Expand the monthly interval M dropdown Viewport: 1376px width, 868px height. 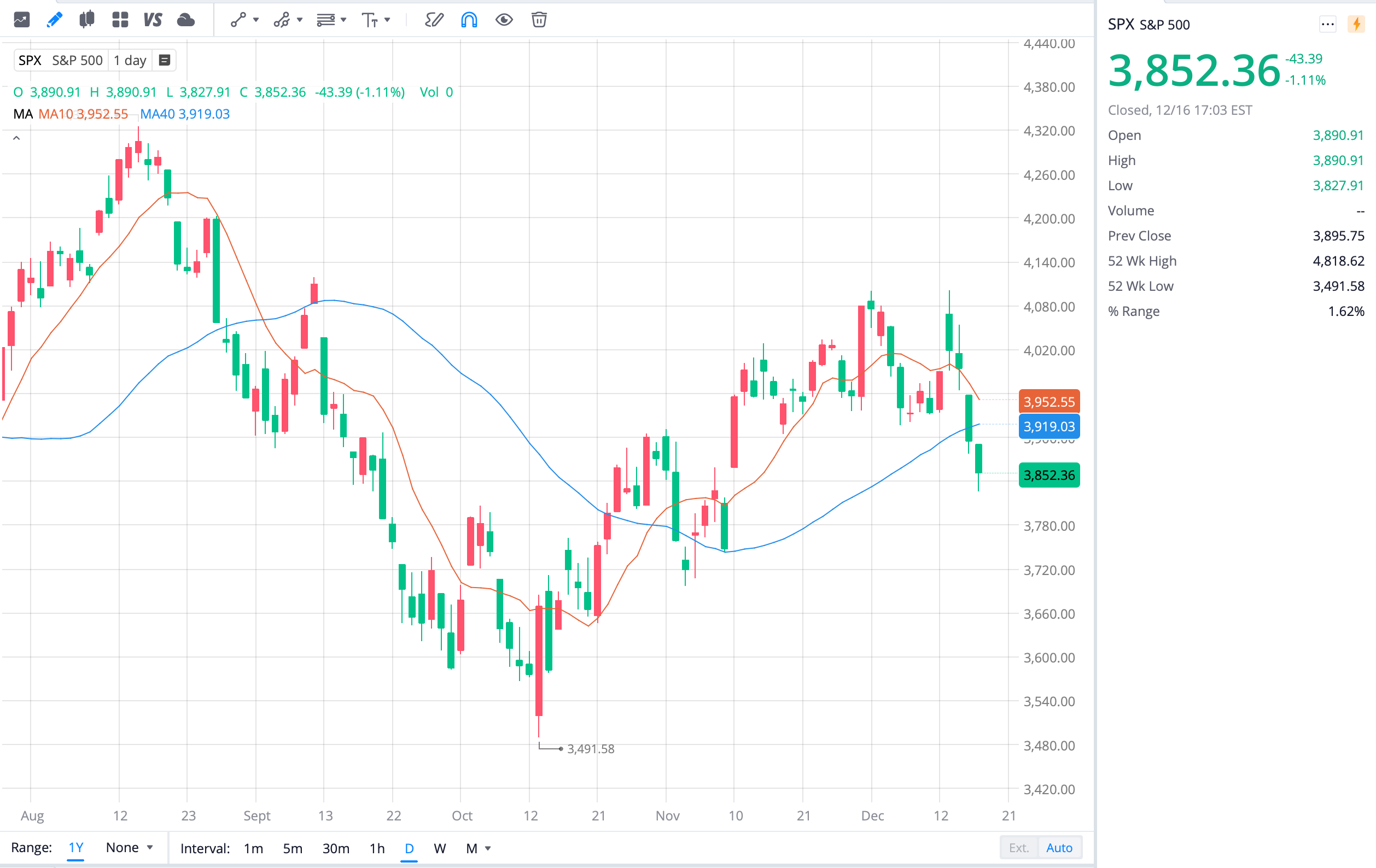point(487,848)
